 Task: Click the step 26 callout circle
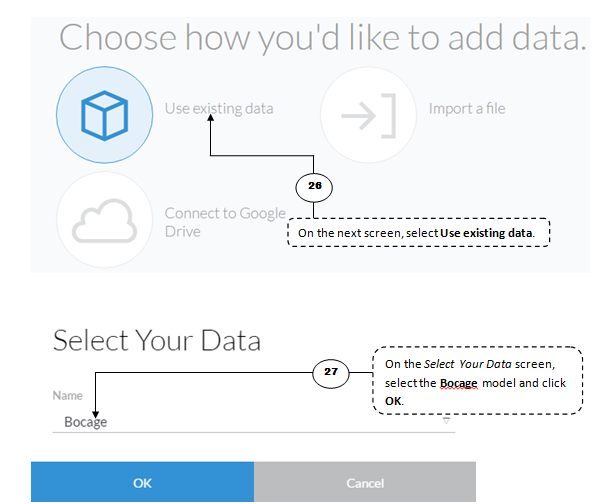point(314,187)
